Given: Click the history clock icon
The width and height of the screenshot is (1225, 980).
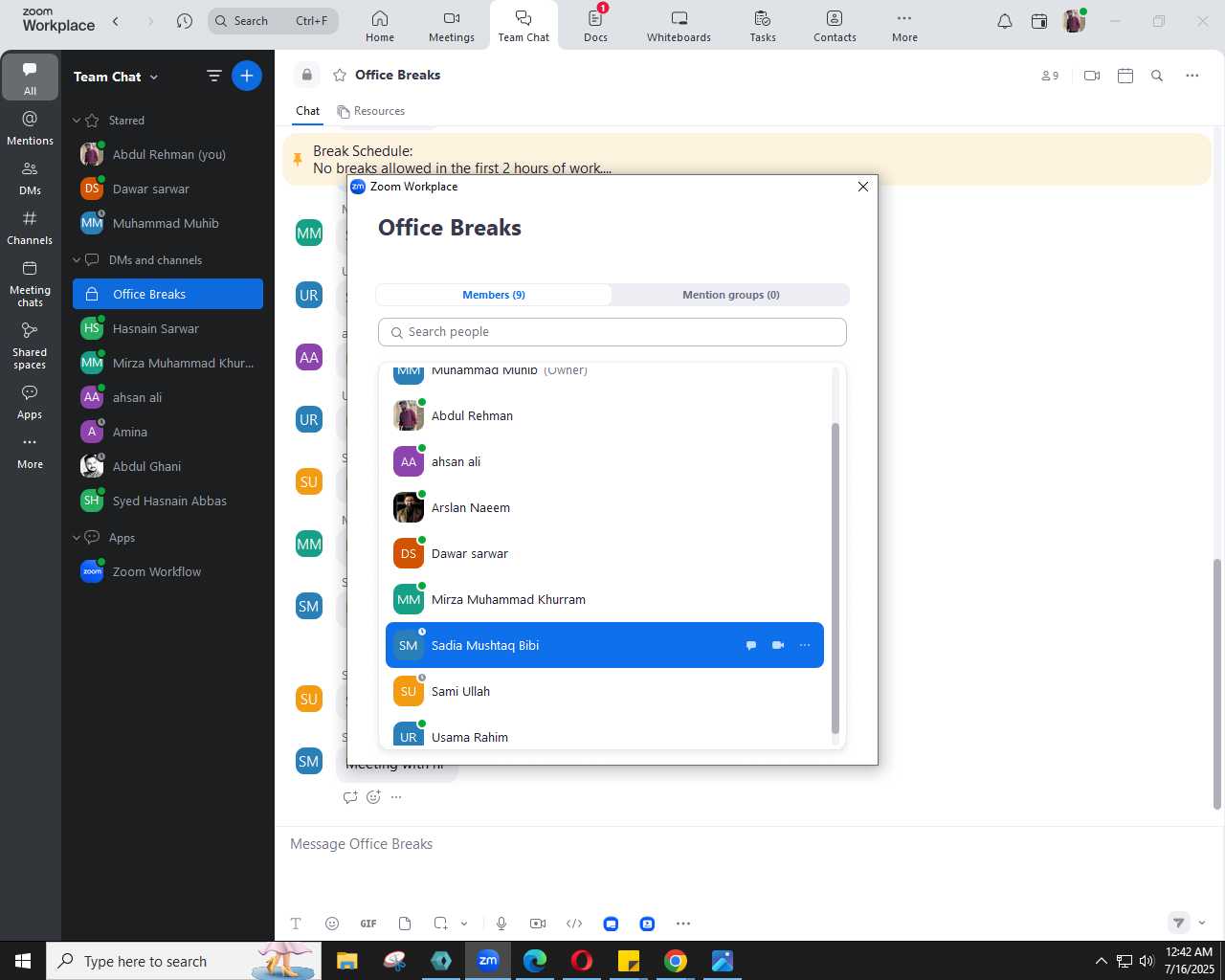Looking at the screenshot, I should coord(185,21).
